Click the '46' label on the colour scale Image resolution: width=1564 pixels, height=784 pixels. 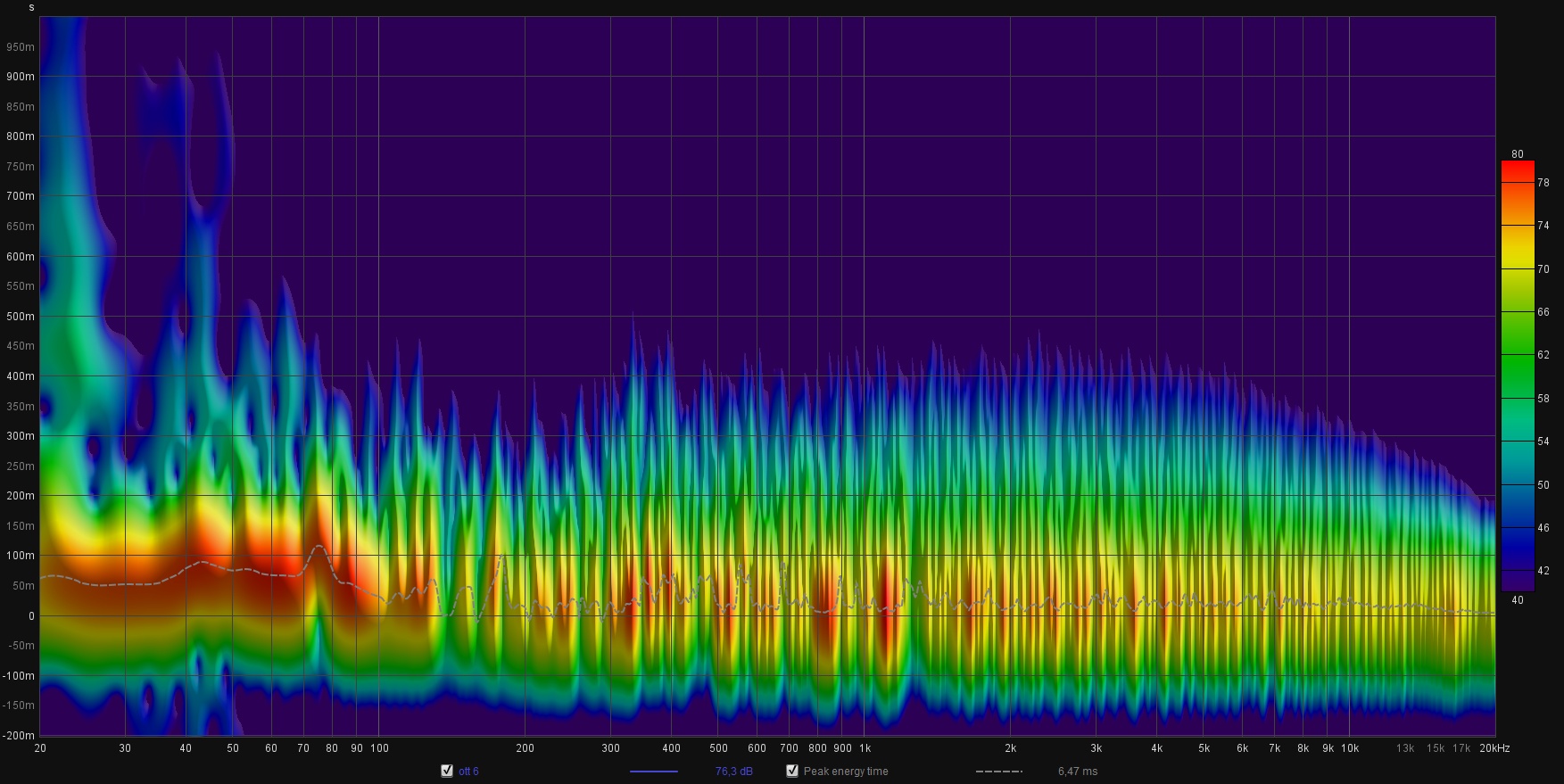(1543, 528)
